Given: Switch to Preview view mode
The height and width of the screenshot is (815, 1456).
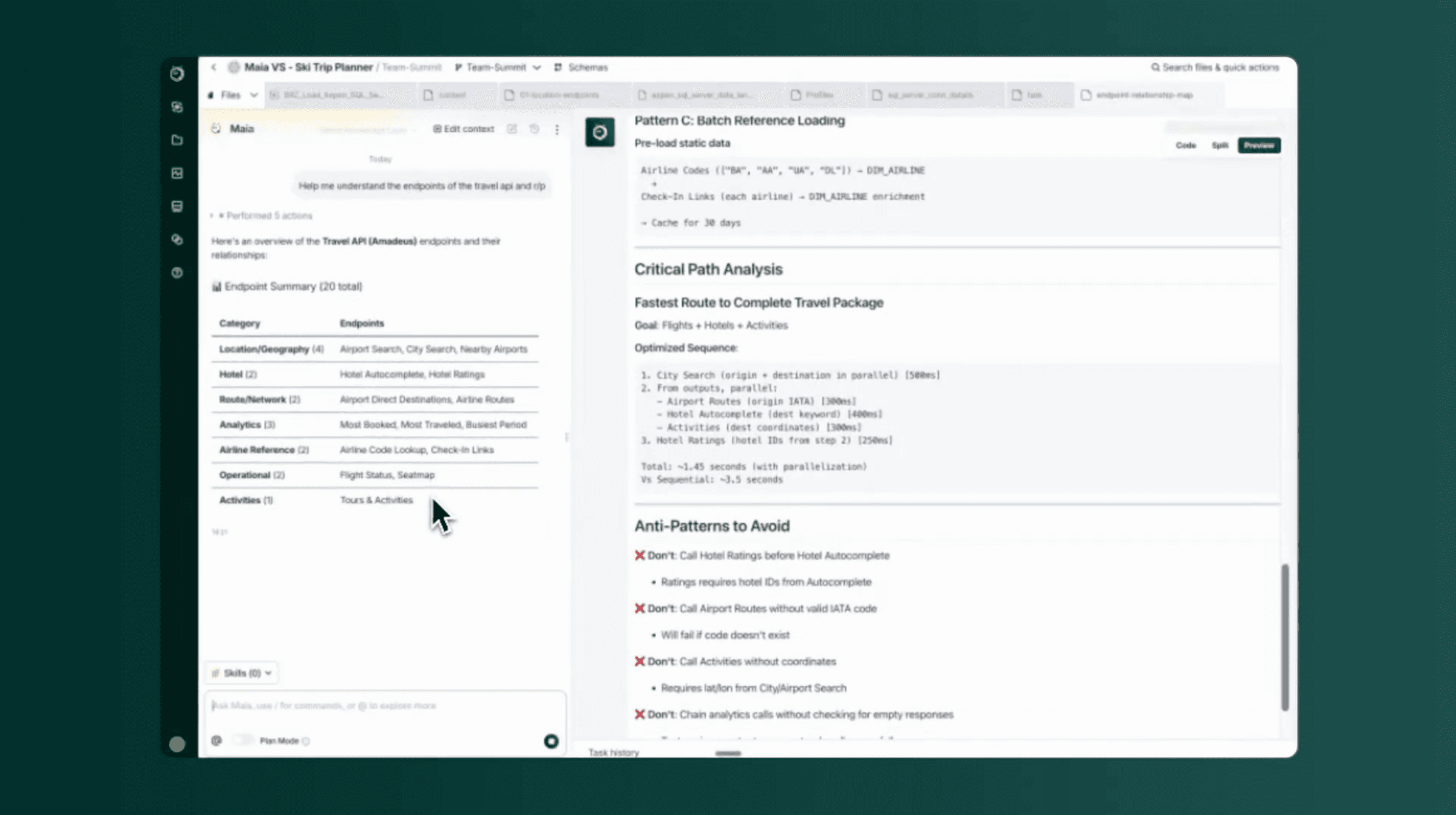Looking at the screenshot, I should [x=1259, y=146].
